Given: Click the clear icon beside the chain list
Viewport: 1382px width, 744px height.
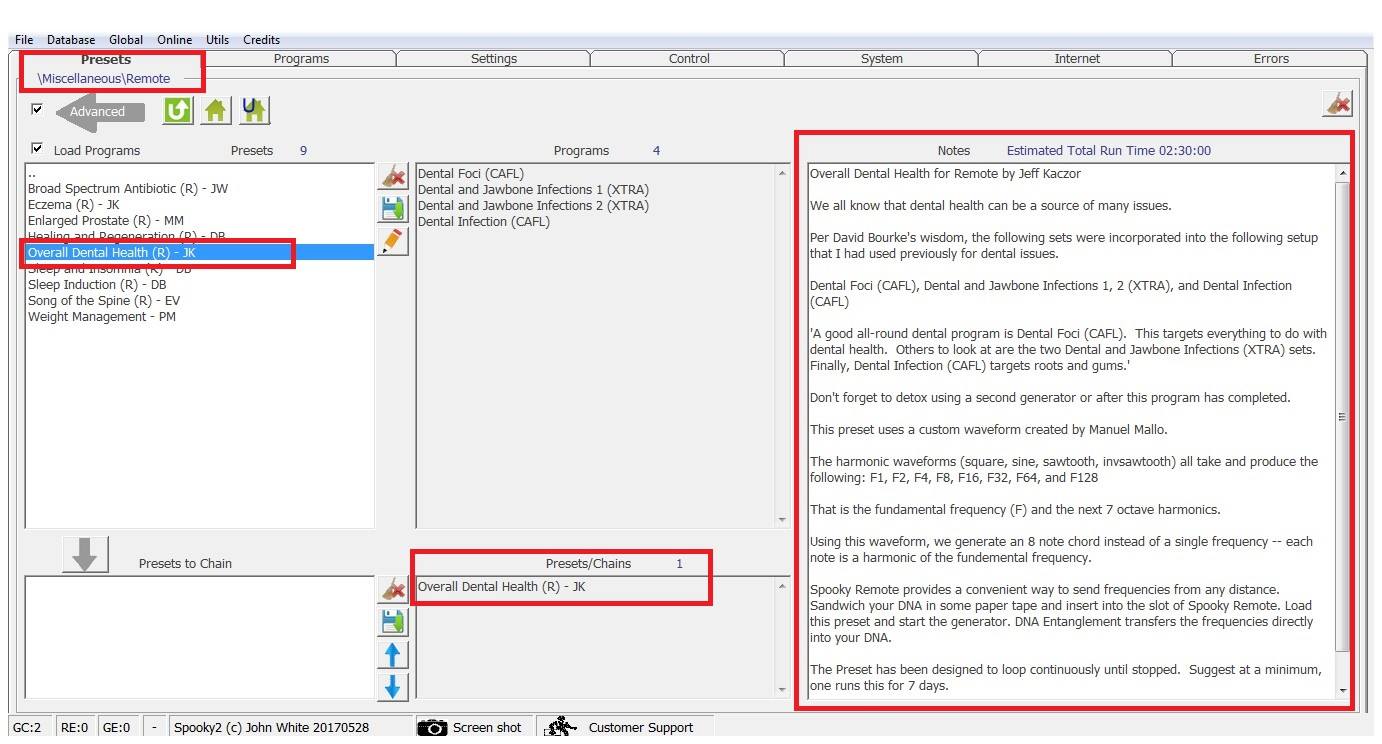Looking at the screenshot, I should 393,590.
